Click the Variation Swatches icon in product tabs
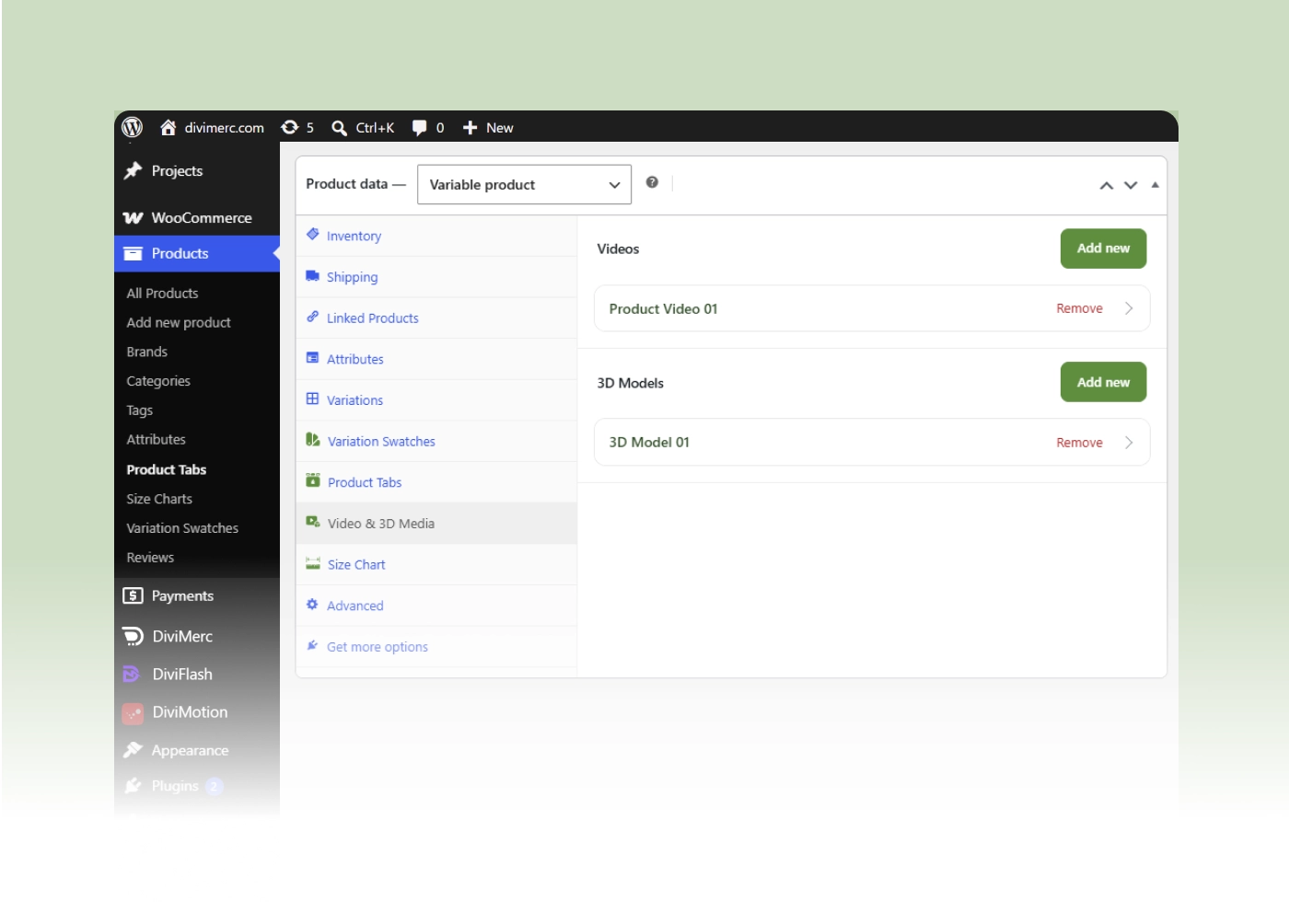Viewport: 1289px width, 924px height. tap(313, 440)
